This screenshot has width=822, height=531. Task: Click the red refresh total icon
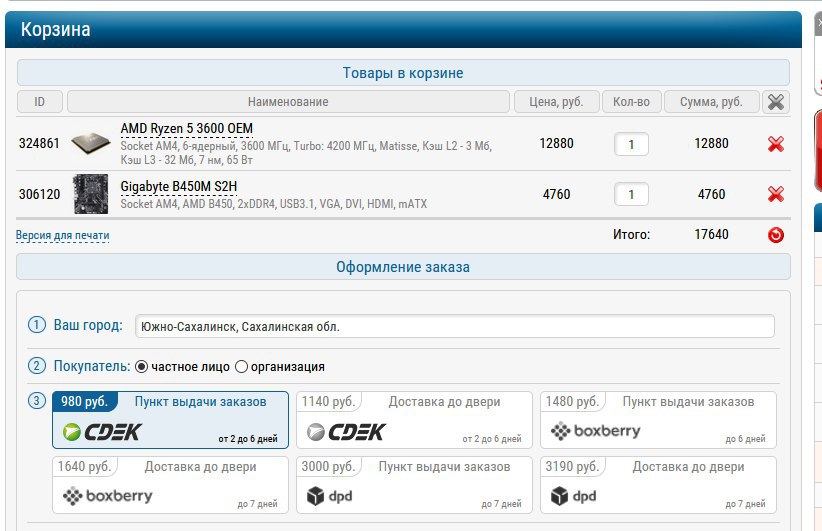click(x=775, y=234)
